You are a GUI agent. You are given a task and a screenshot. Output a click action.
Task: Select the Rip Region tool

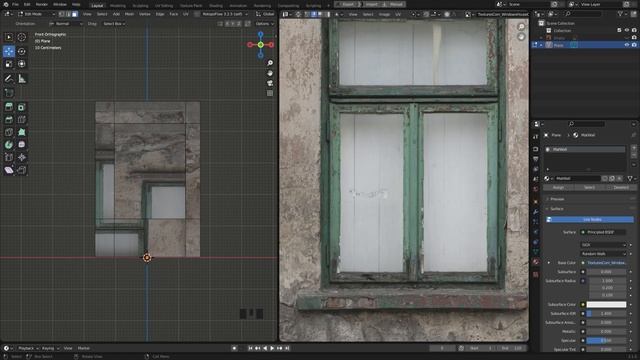click(22, 170)
